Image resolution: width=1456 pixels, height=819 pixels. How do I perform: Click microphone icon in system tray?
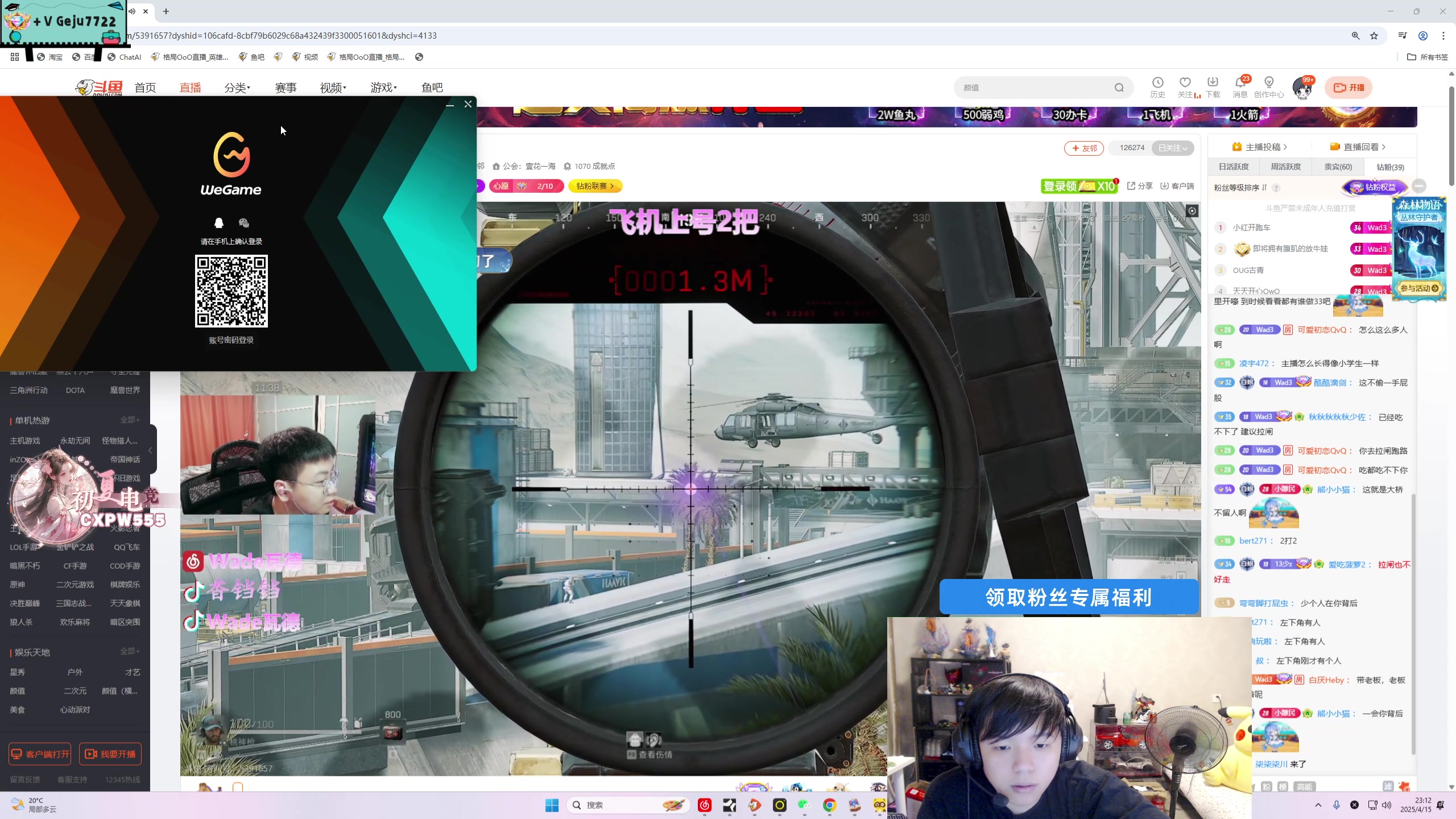click(x=1337, y=805)
